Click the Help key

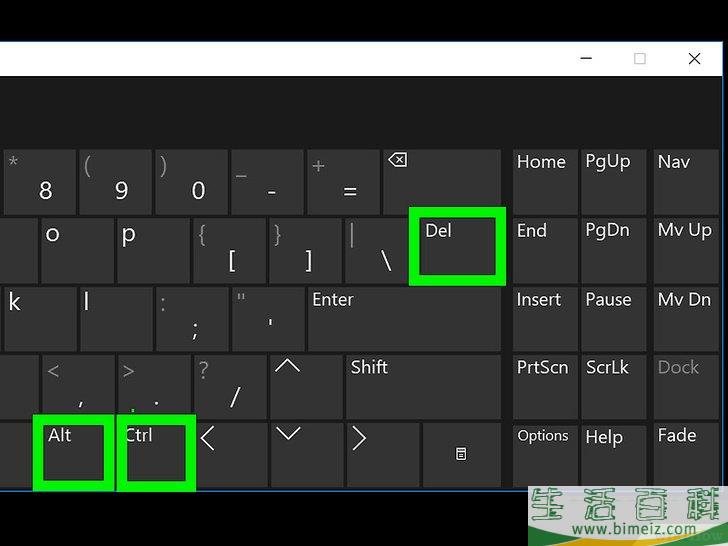[x=613, y=455]
